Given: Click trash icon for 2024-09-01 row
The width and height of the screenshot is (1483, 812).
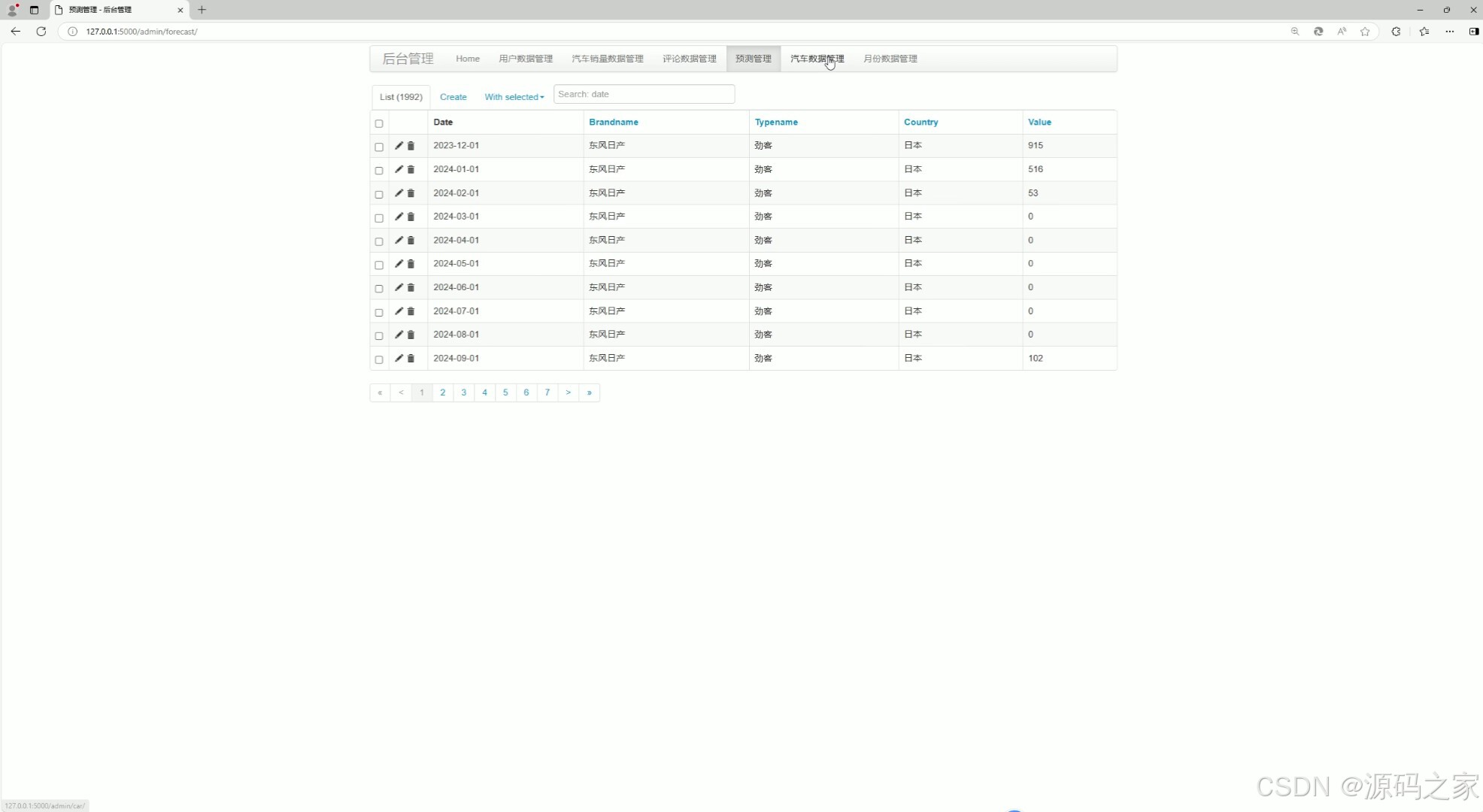Looking at the screenshot, I should pos(411,359).
